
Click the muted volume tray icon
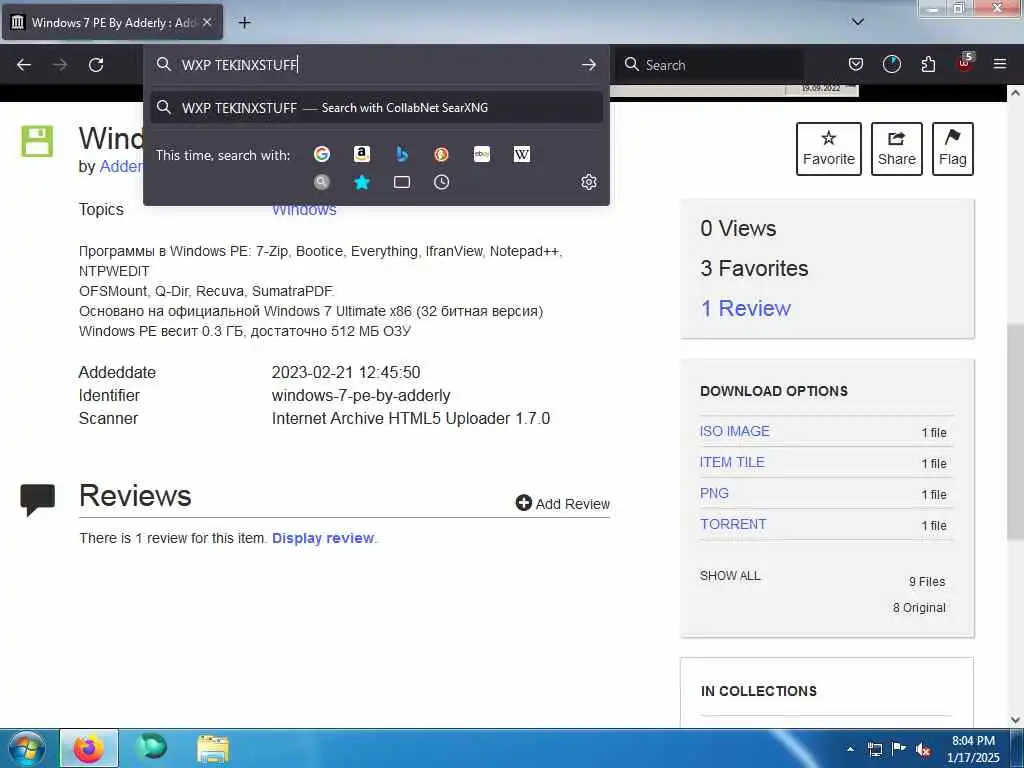coord(923,749)
